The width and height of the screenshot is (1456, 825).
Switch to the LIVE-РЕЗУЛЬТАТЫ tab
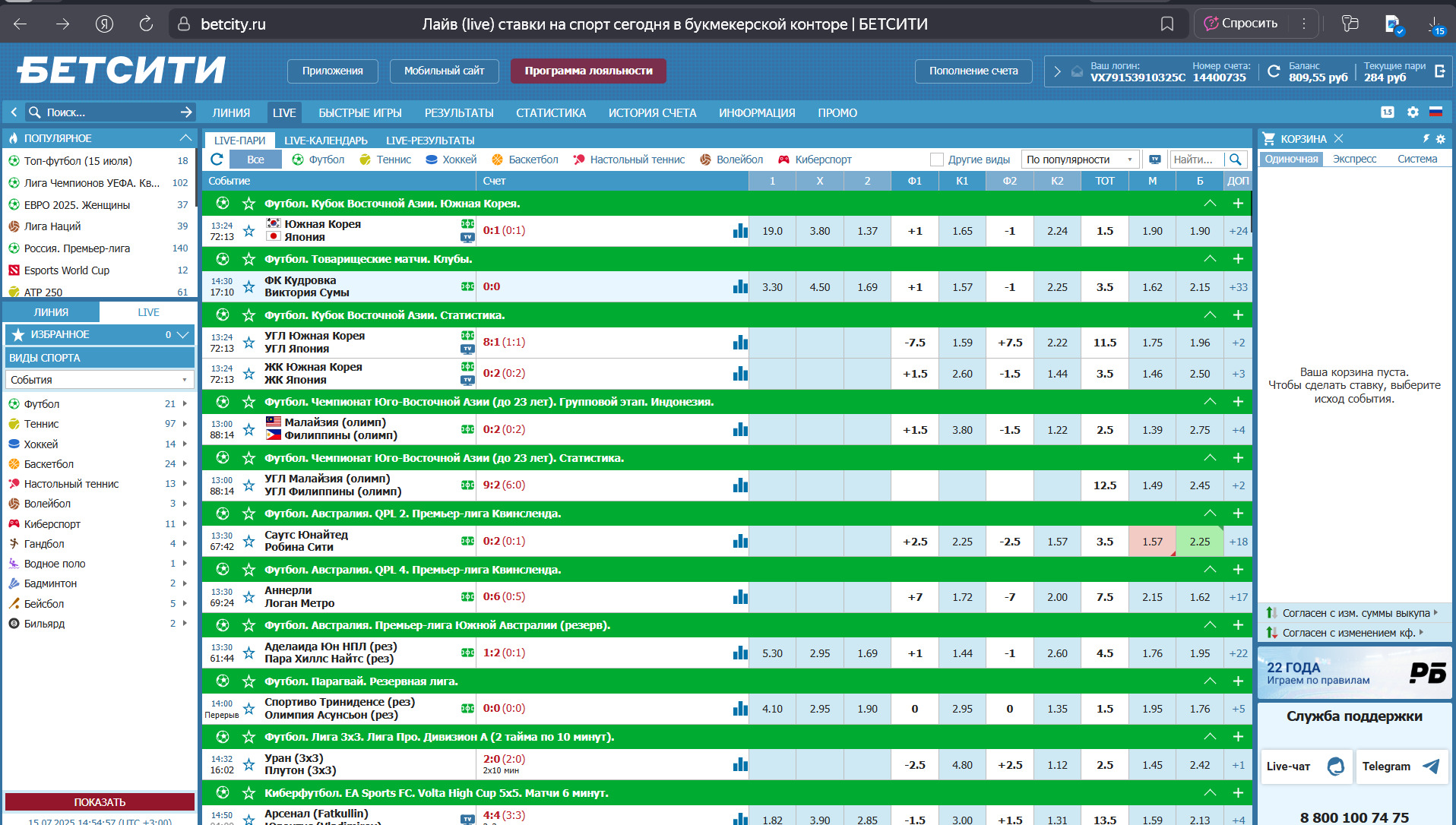point(430,141)
